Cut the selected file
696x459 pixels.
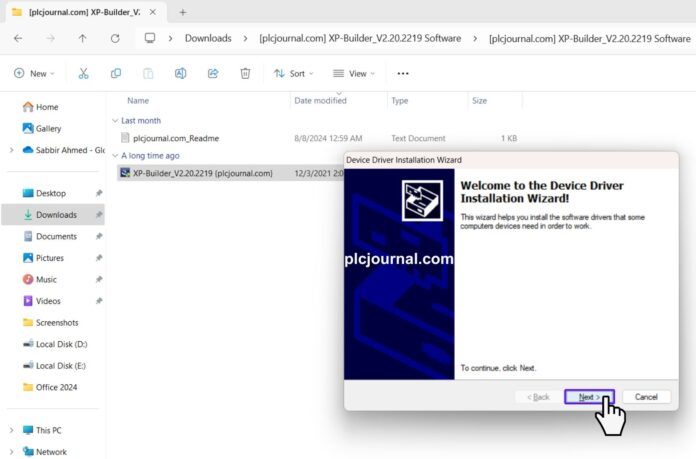click(83, 74)
